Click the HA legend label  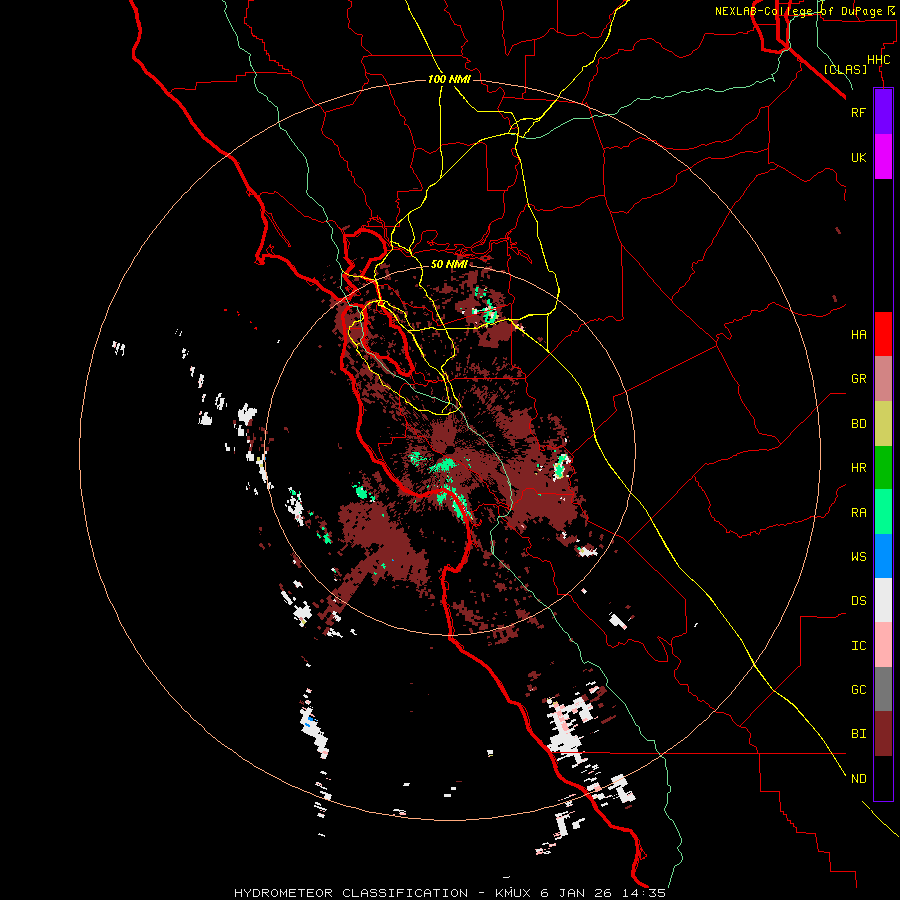858,334
